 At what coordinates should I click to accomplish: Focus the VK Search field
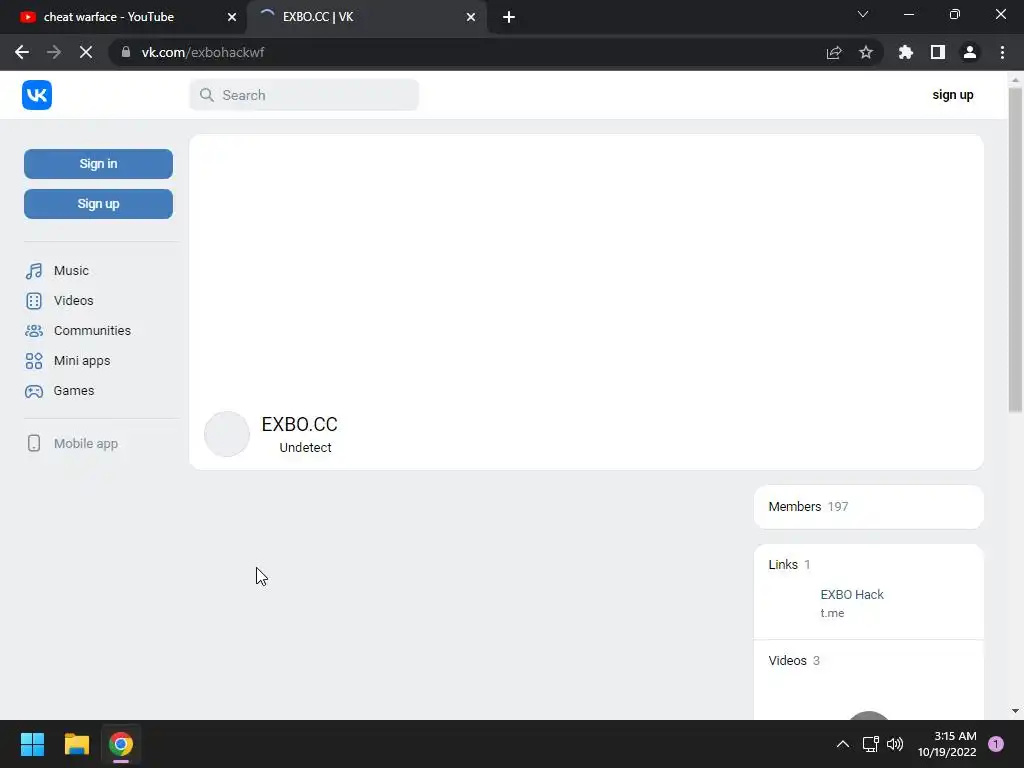click(304, 95)
